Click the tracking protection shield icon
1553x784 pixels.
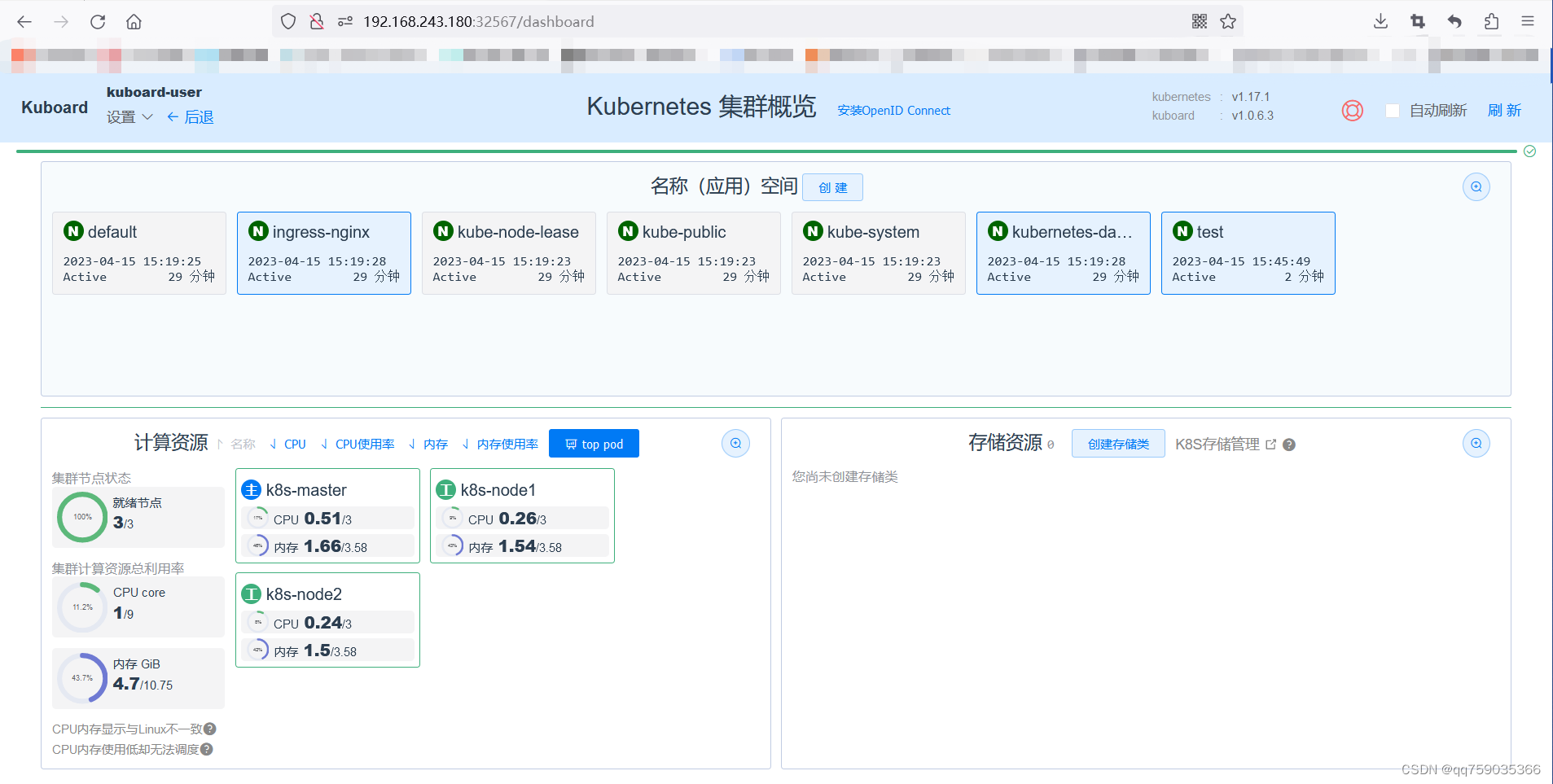pyautogui.click(x=288, y=22)
